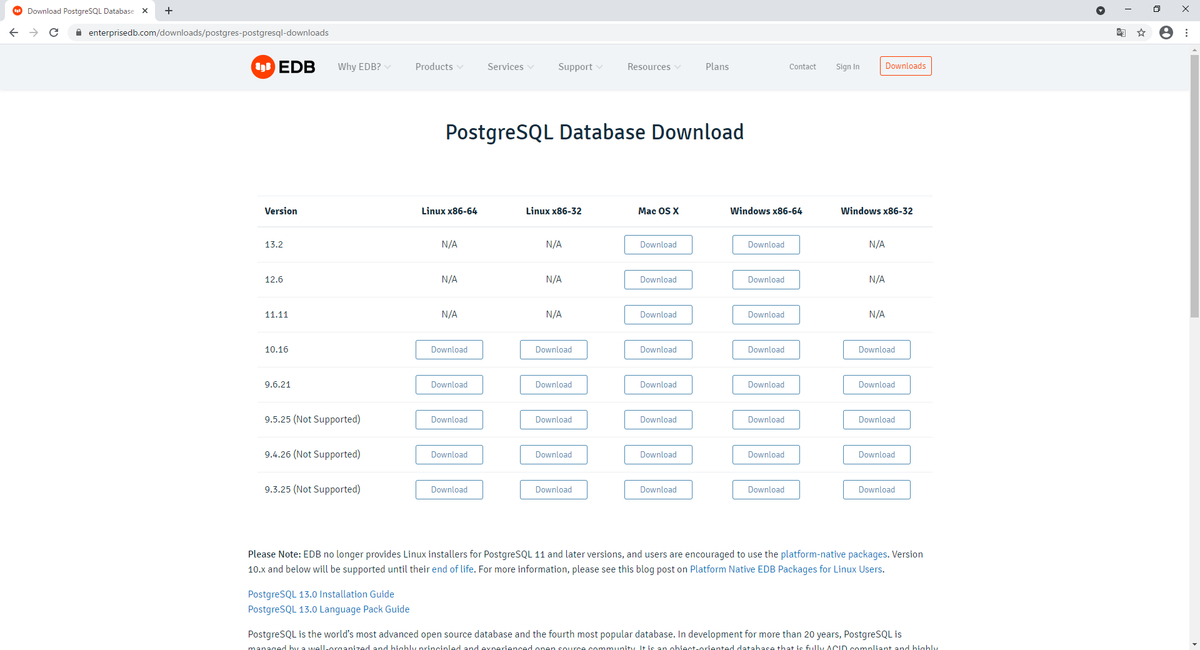1200x650 pixels.
Task: Download version 9.3.25 for Windows x86-64
Action: coord(766,490)
